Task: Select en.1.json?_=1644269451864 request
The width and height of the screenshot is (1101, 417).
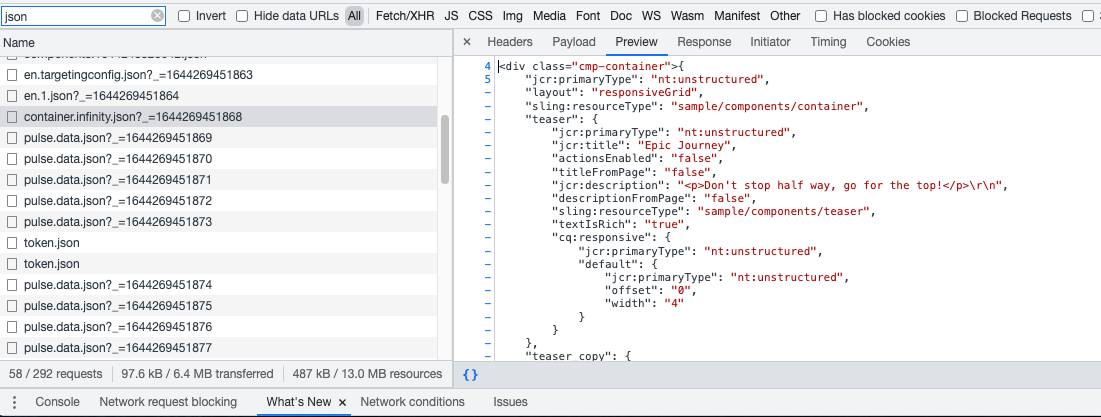Action: point(220,95)
